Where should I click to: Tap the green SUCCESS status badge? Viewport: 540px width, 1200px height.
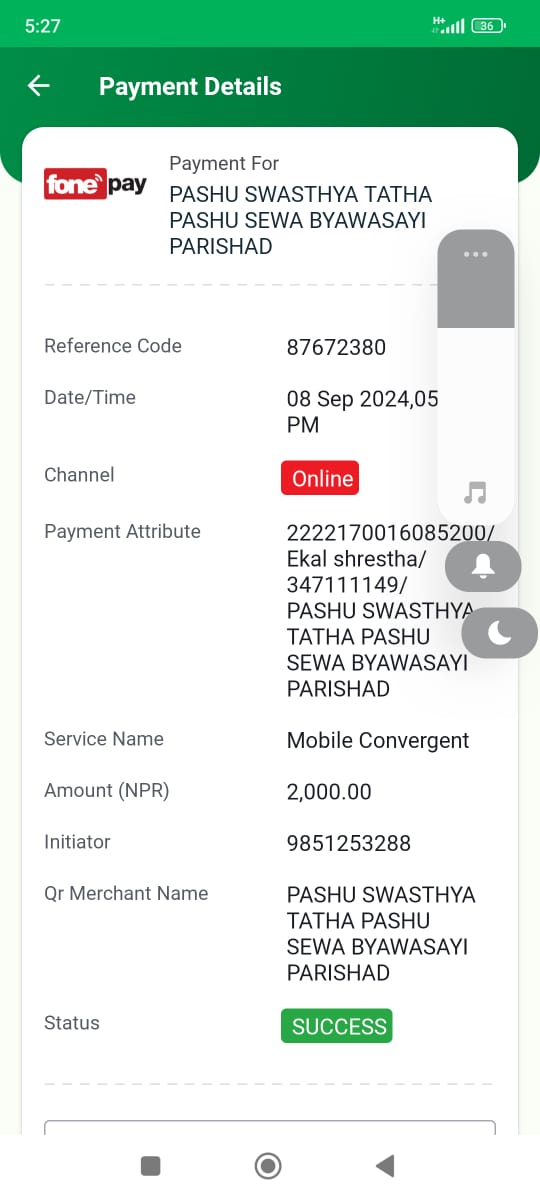pyautogui.click(x=337, y=1026)
